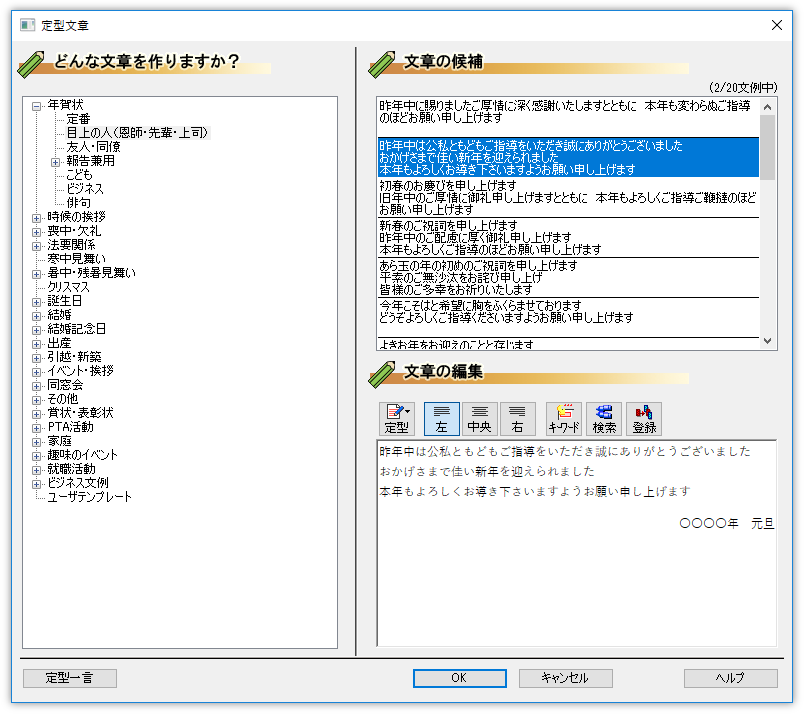Select 賞状・表彰状 tree item
This screenshot has height=714, width=804.
pos(81,412)
